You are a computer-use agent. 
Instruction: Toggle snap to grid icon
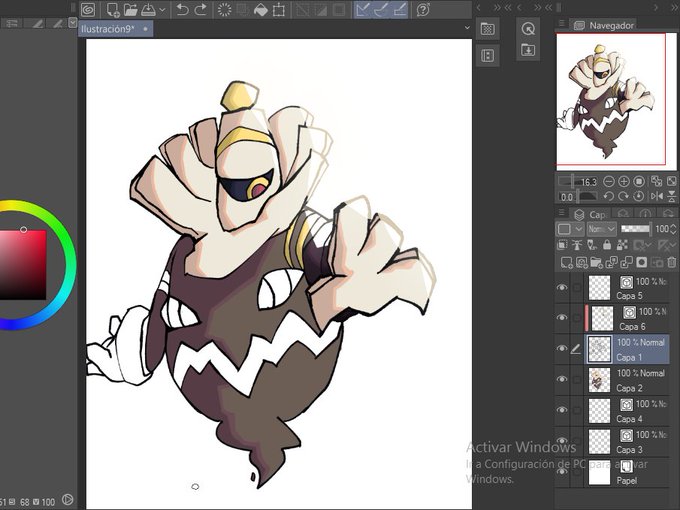[x=399, y=10]
